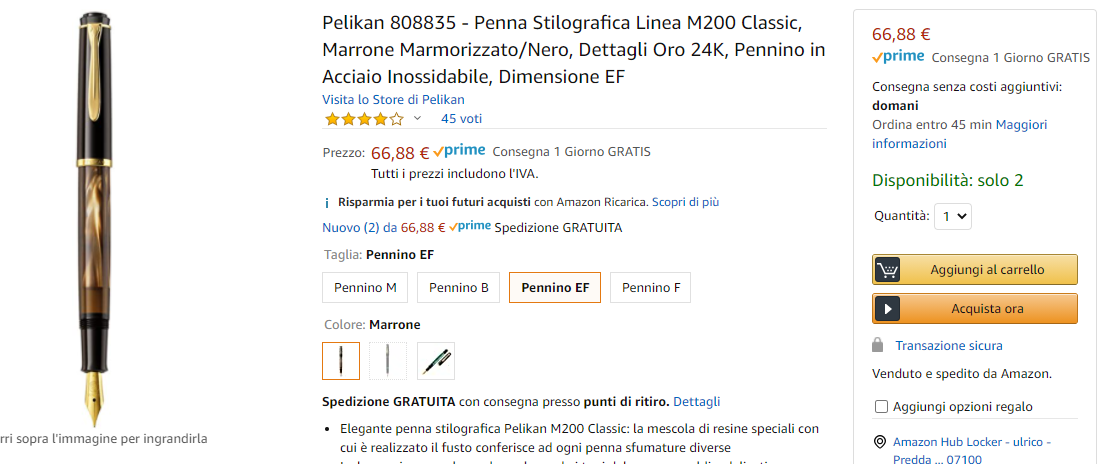Click the play icon on Acquista ora
Viewport: 1103px width, 464px height.
887,309
